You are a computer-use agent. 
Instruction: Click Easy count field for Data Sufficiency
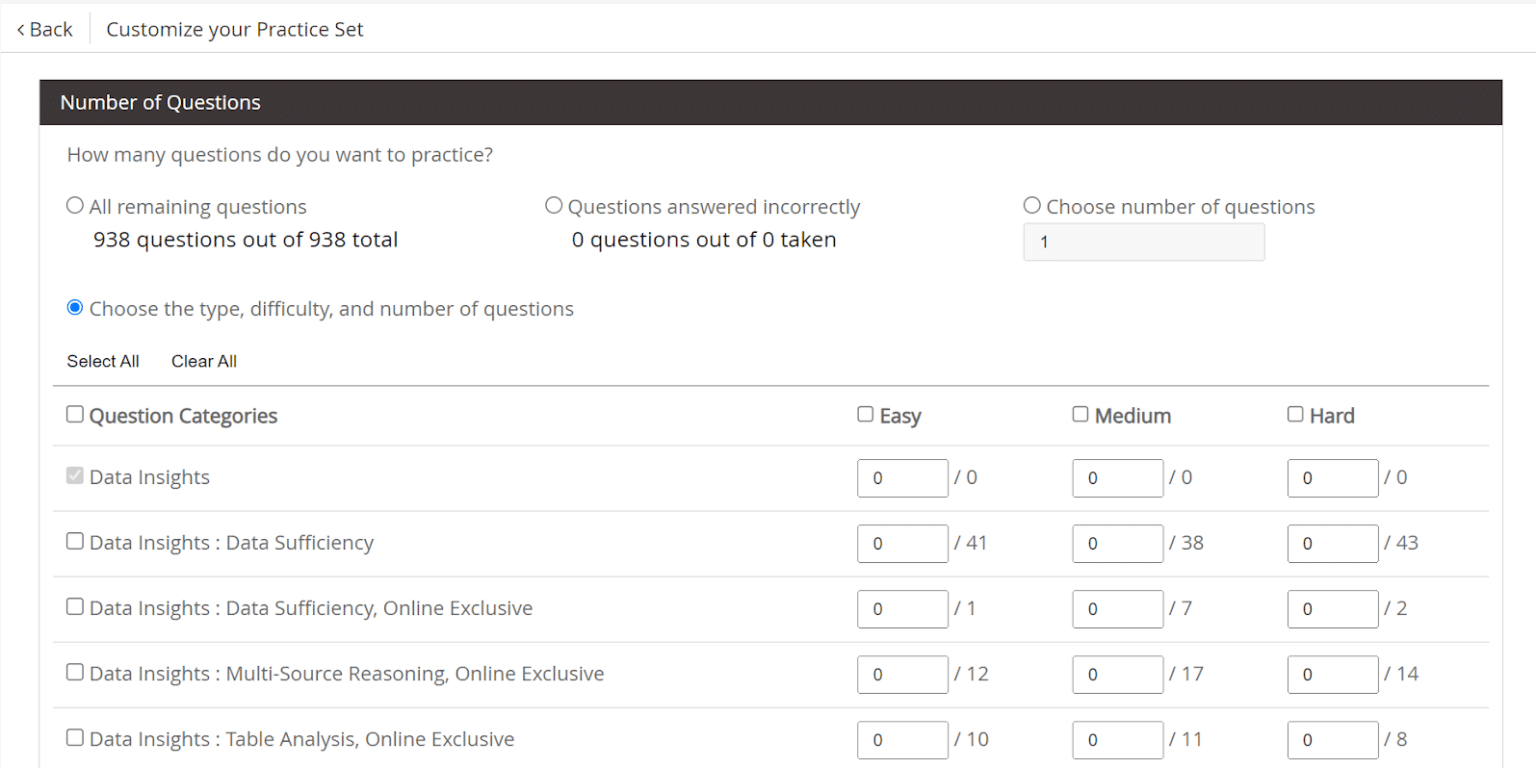click(902, 544)
